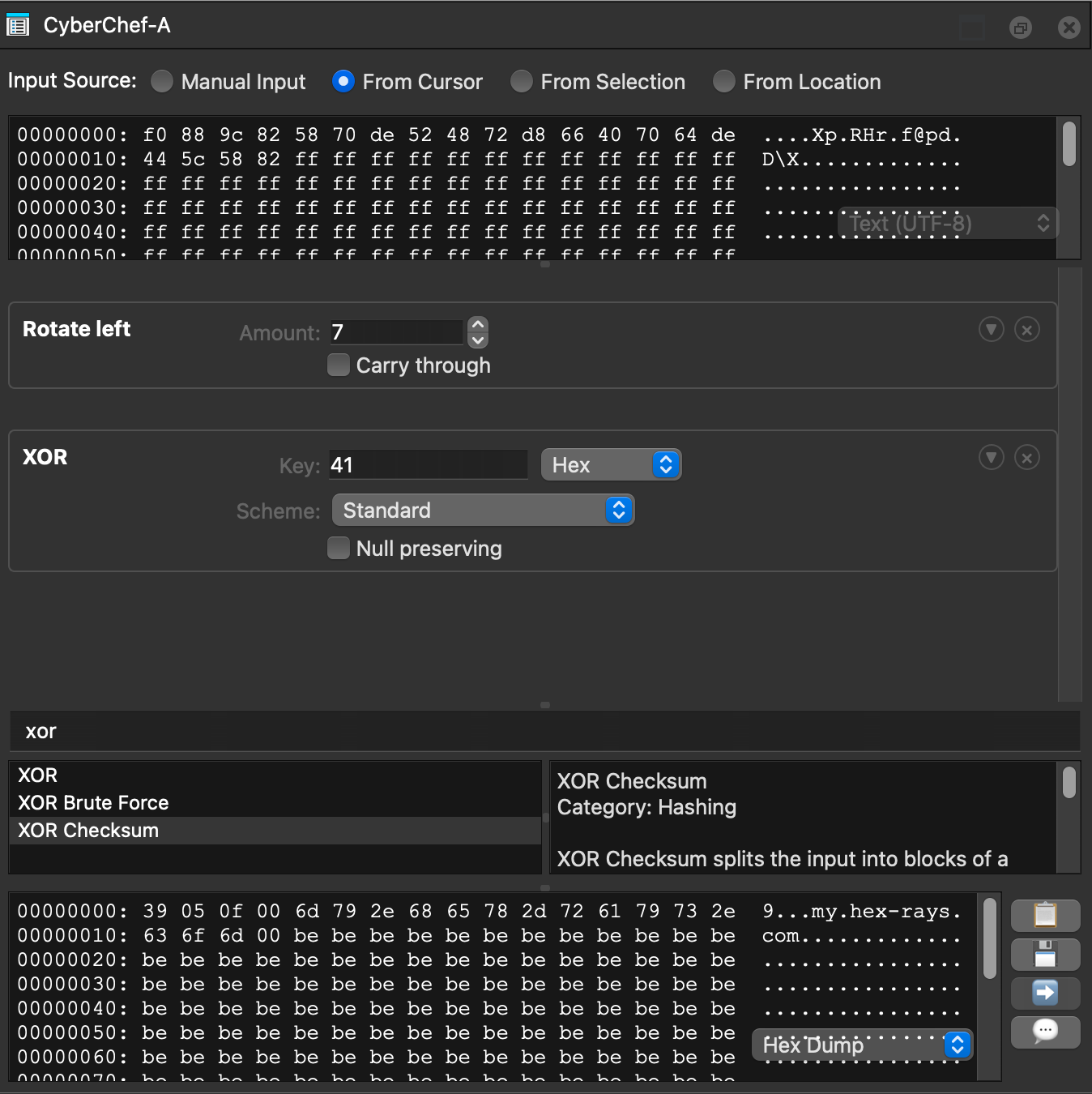Click the Rotate left amount stepper
Image resolution: width=1092 pixels, height=1094 pixels.
point(478,332)
